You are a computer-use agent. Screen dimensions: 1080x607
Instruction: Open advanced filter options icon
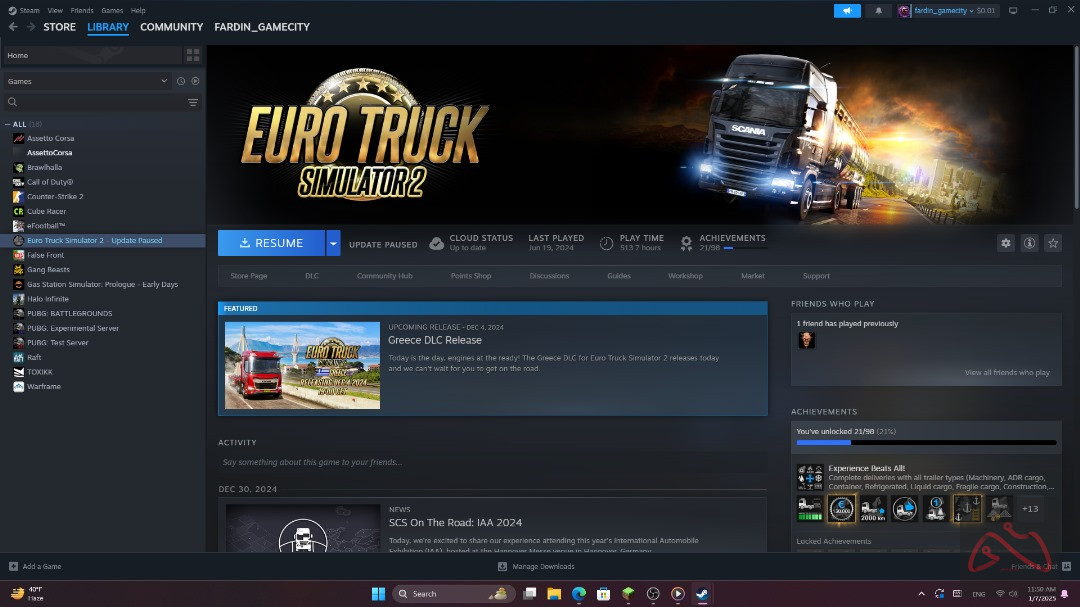click(193, 102)
